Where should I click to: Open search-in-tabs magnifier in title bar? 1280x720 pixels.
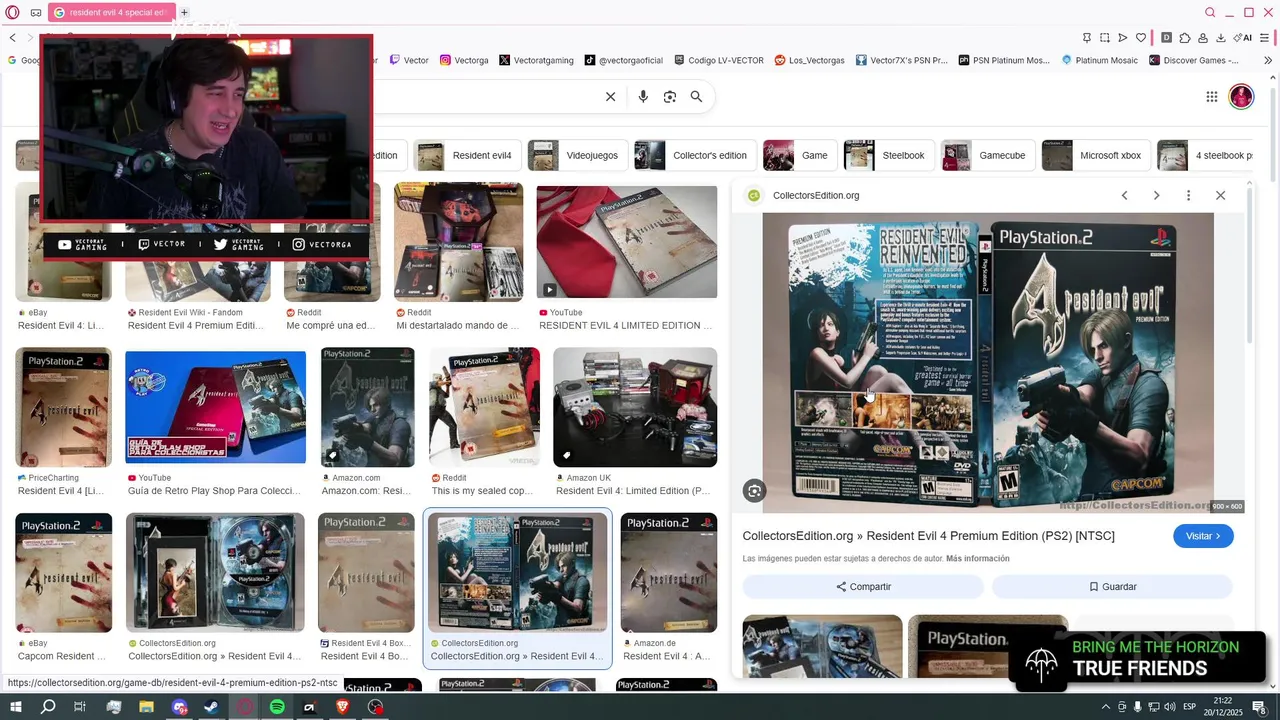click(1210, 13)
